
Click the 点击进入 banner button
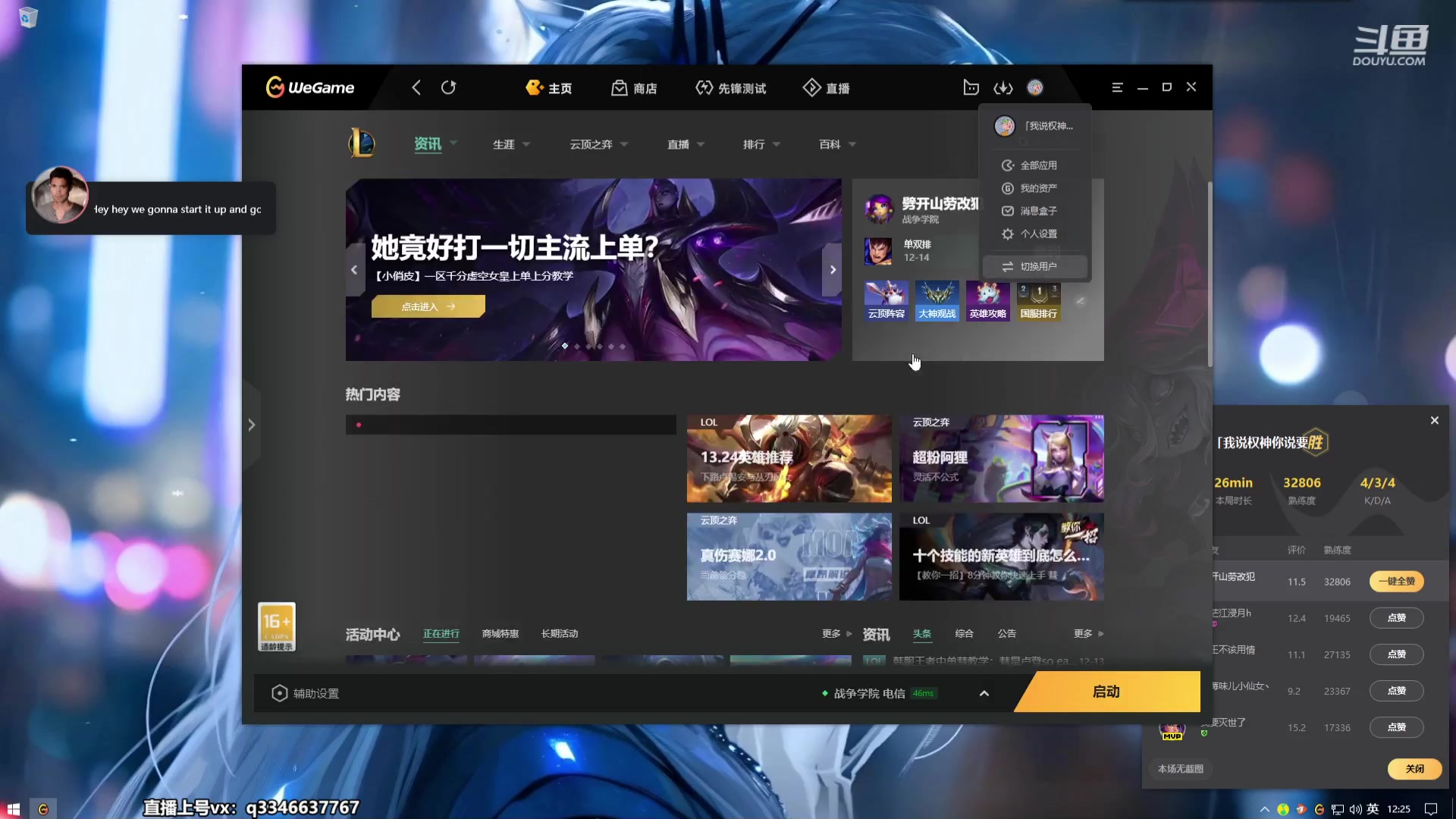coord(428,306)
